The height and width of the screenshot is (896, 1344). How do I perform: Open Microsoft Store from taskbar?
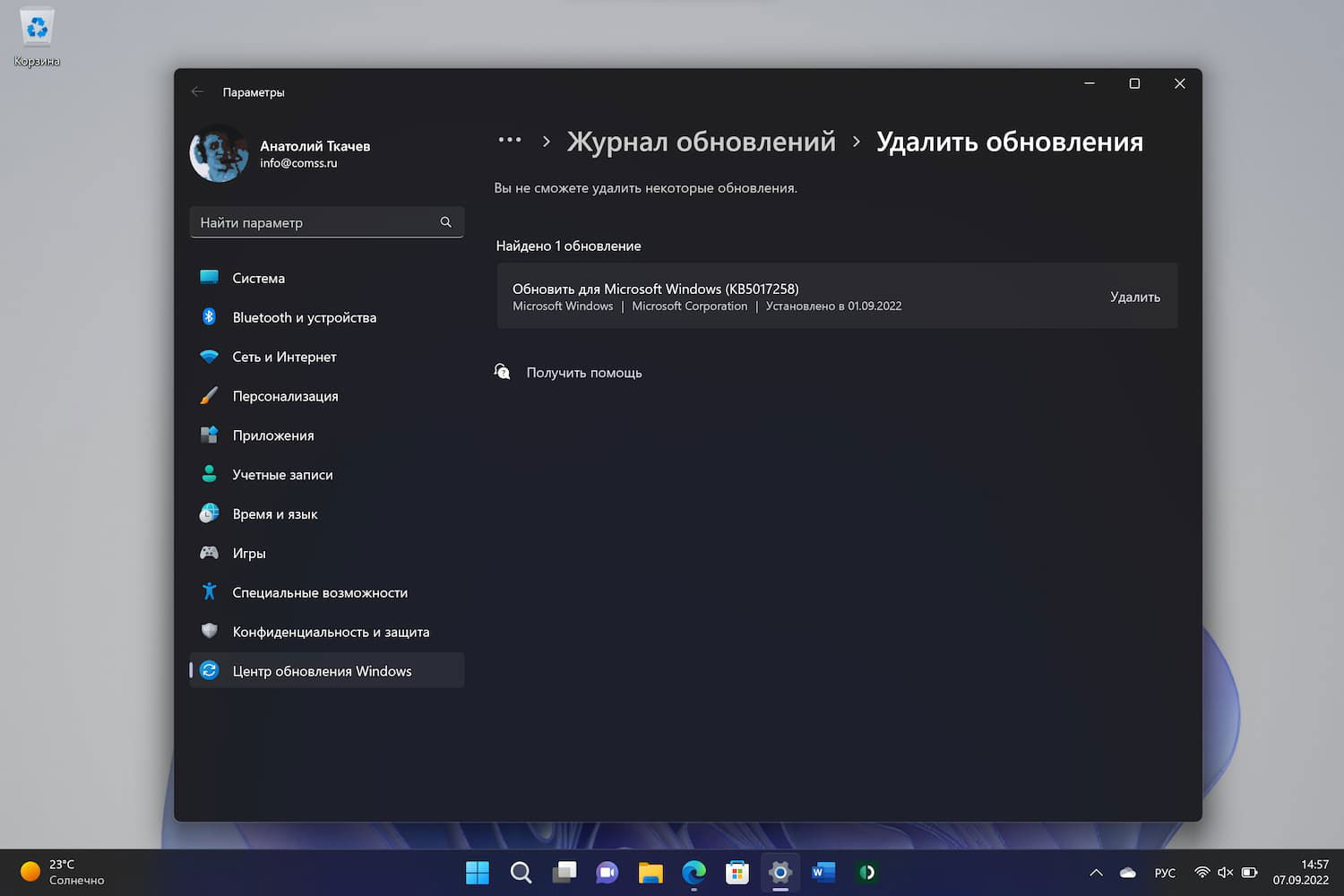(x=737, y=872)
